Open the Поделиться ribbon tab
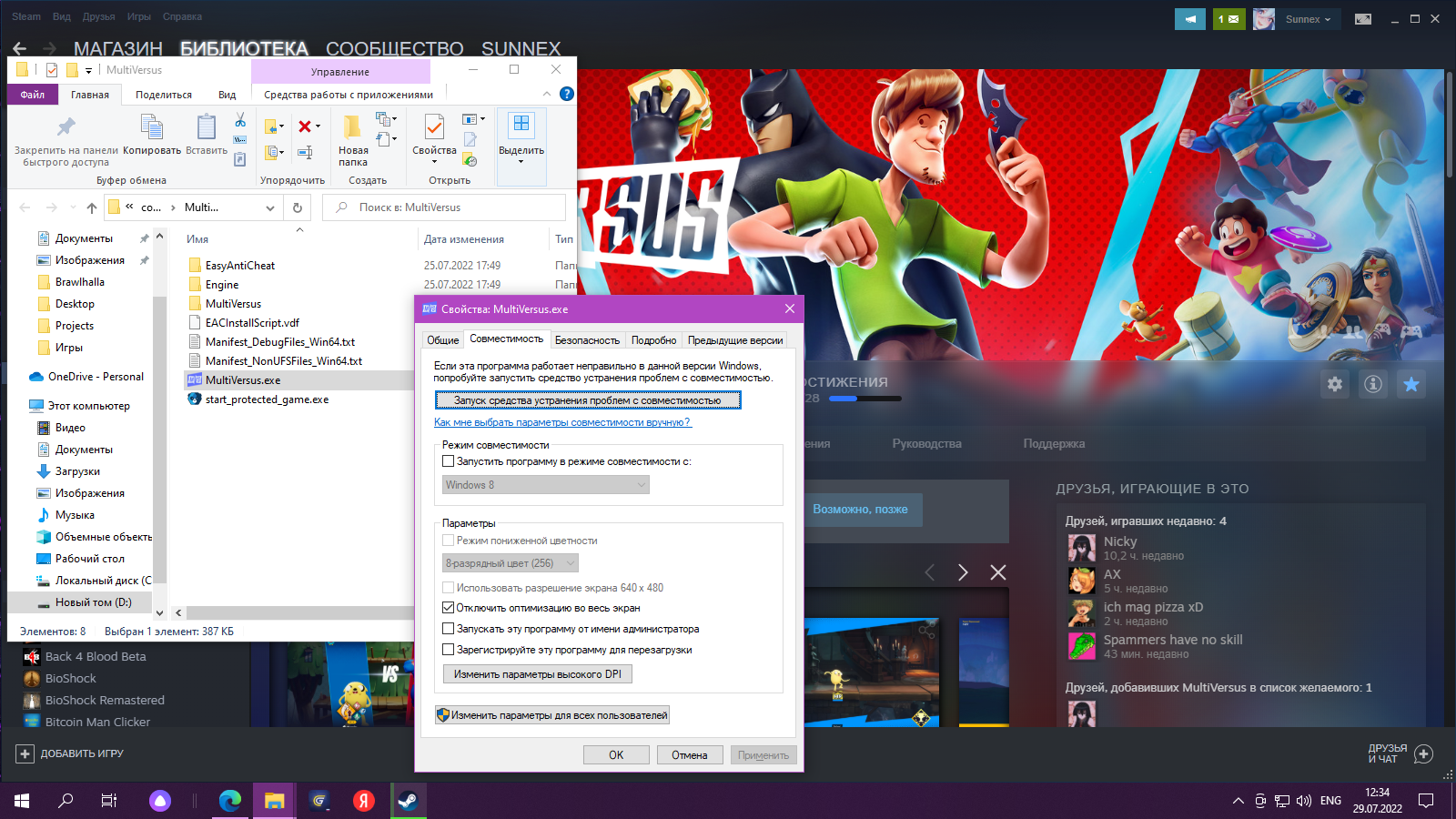The image size is (1456, 819). pos(164,95)
